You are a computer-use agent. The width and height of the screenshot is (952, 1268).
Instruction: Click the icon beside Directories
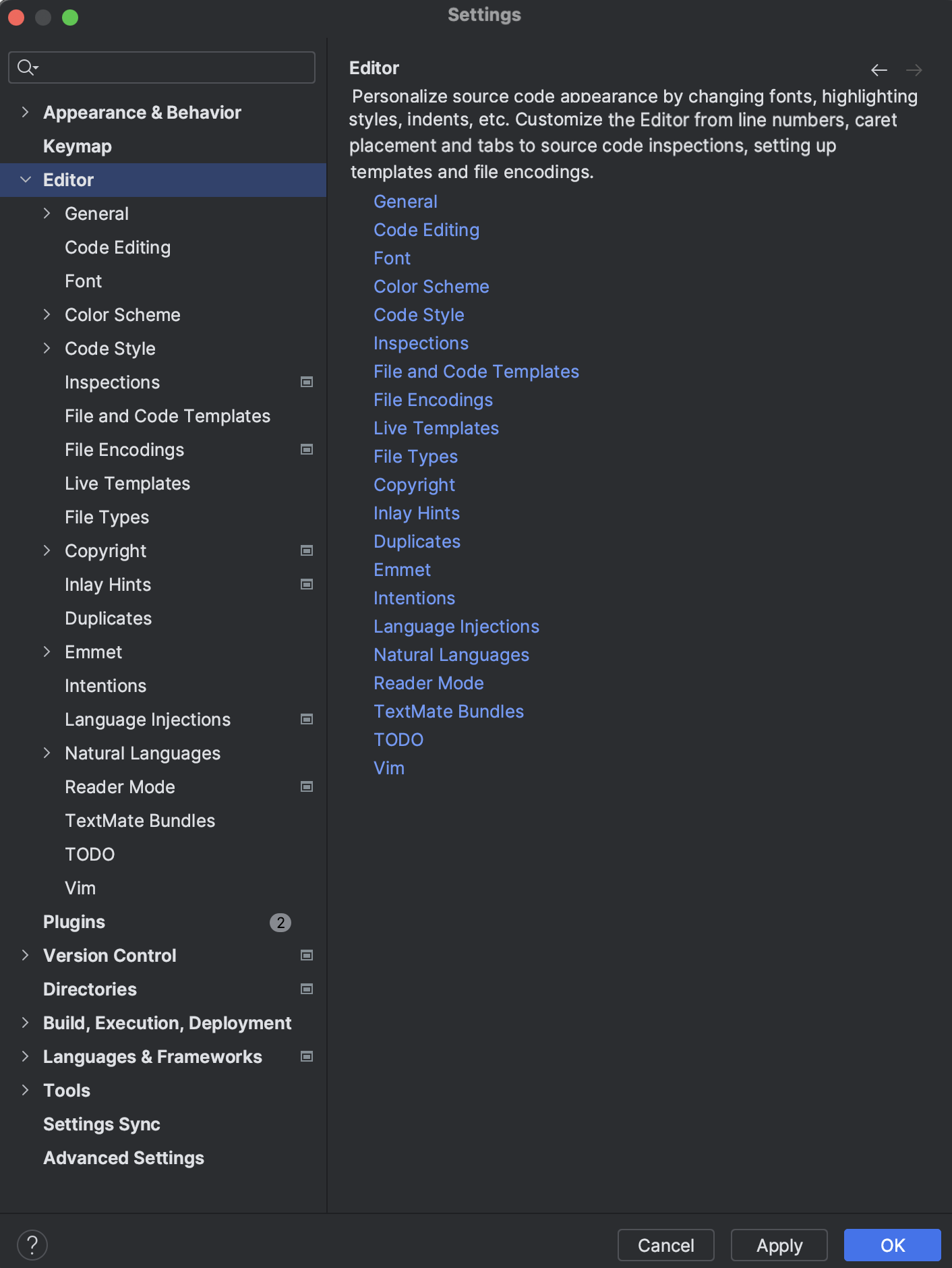(307, 989)
